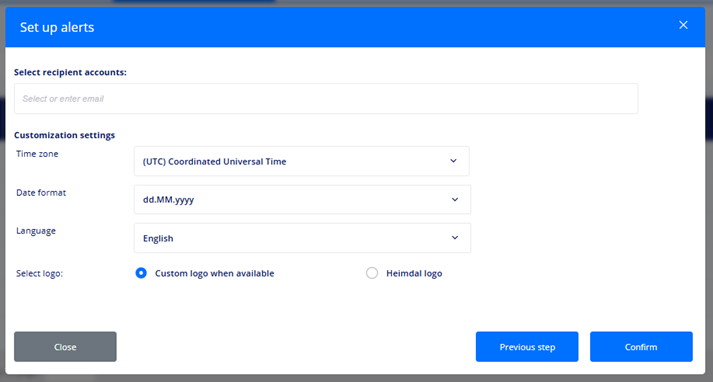Select Custom logo when available option
The width and height of the screenshot is (713, 382).
pos(141,273)
